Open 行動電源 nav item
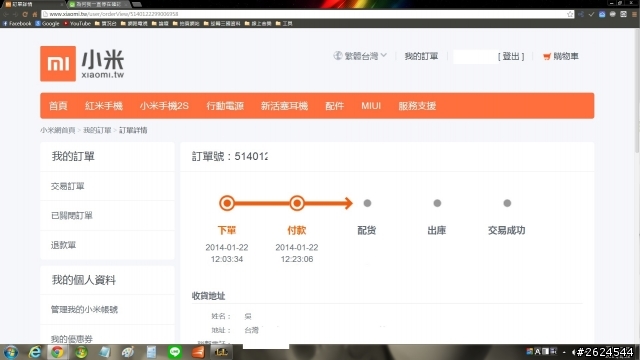 (225, 106)
